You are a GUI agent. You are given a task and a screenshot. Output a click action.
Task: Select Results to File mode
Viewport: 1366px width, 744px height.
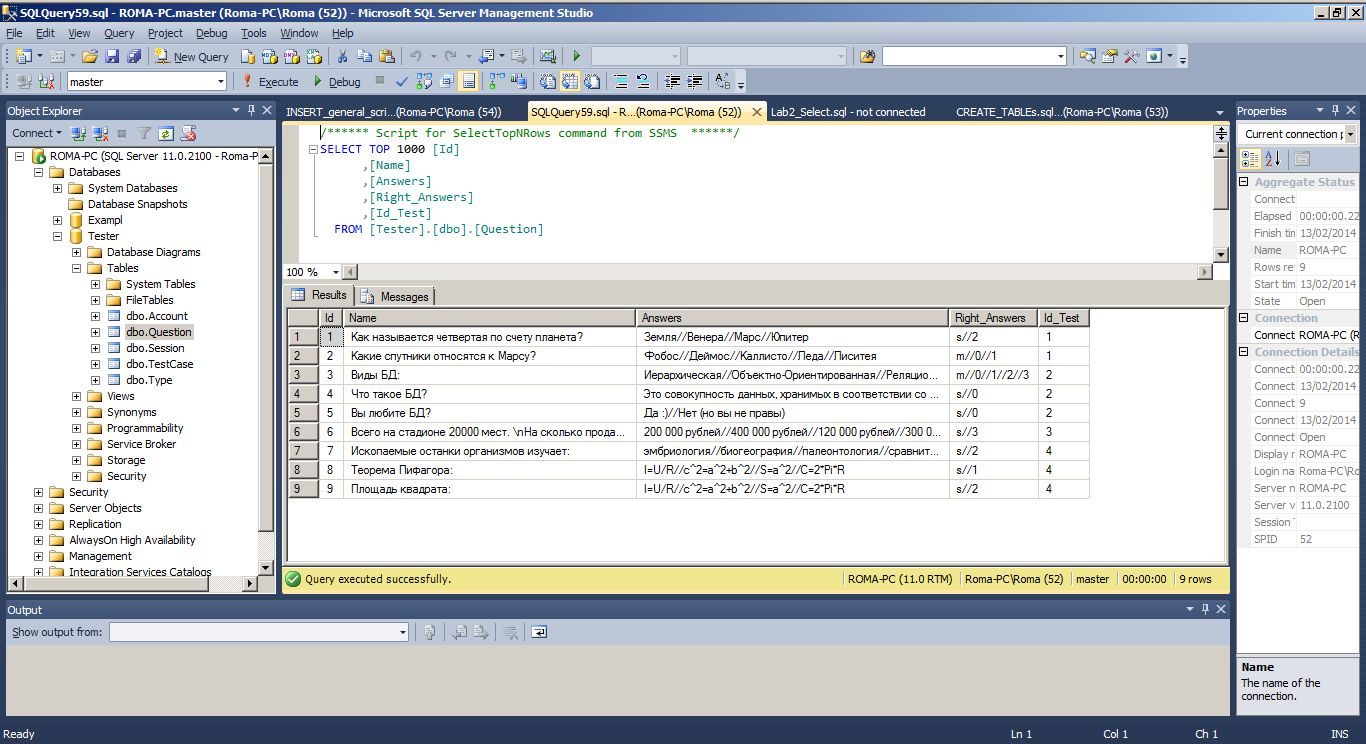pyautogui.click(x=592, y=81)
